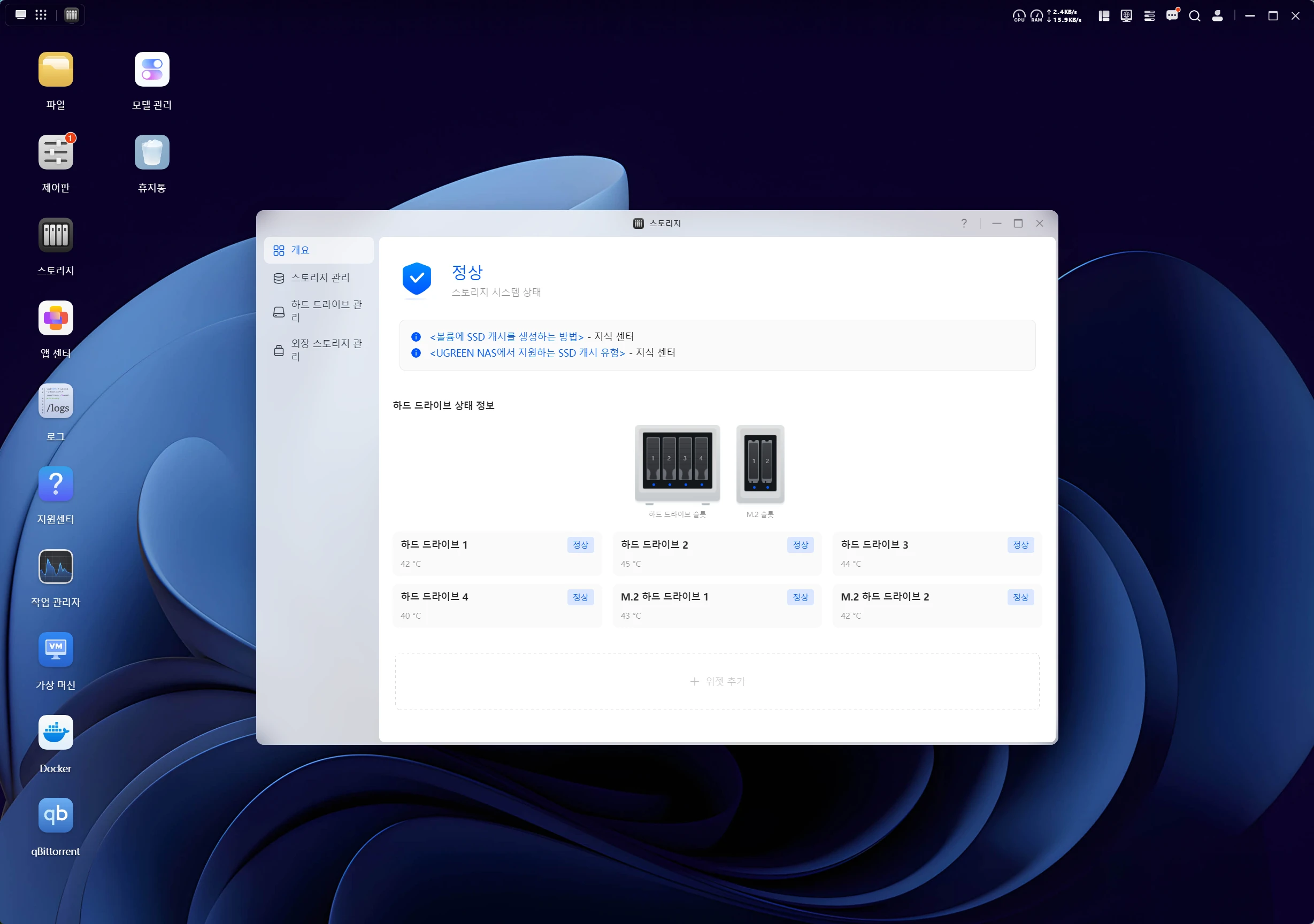Click the hard drive slot diagram

point(677,465)
